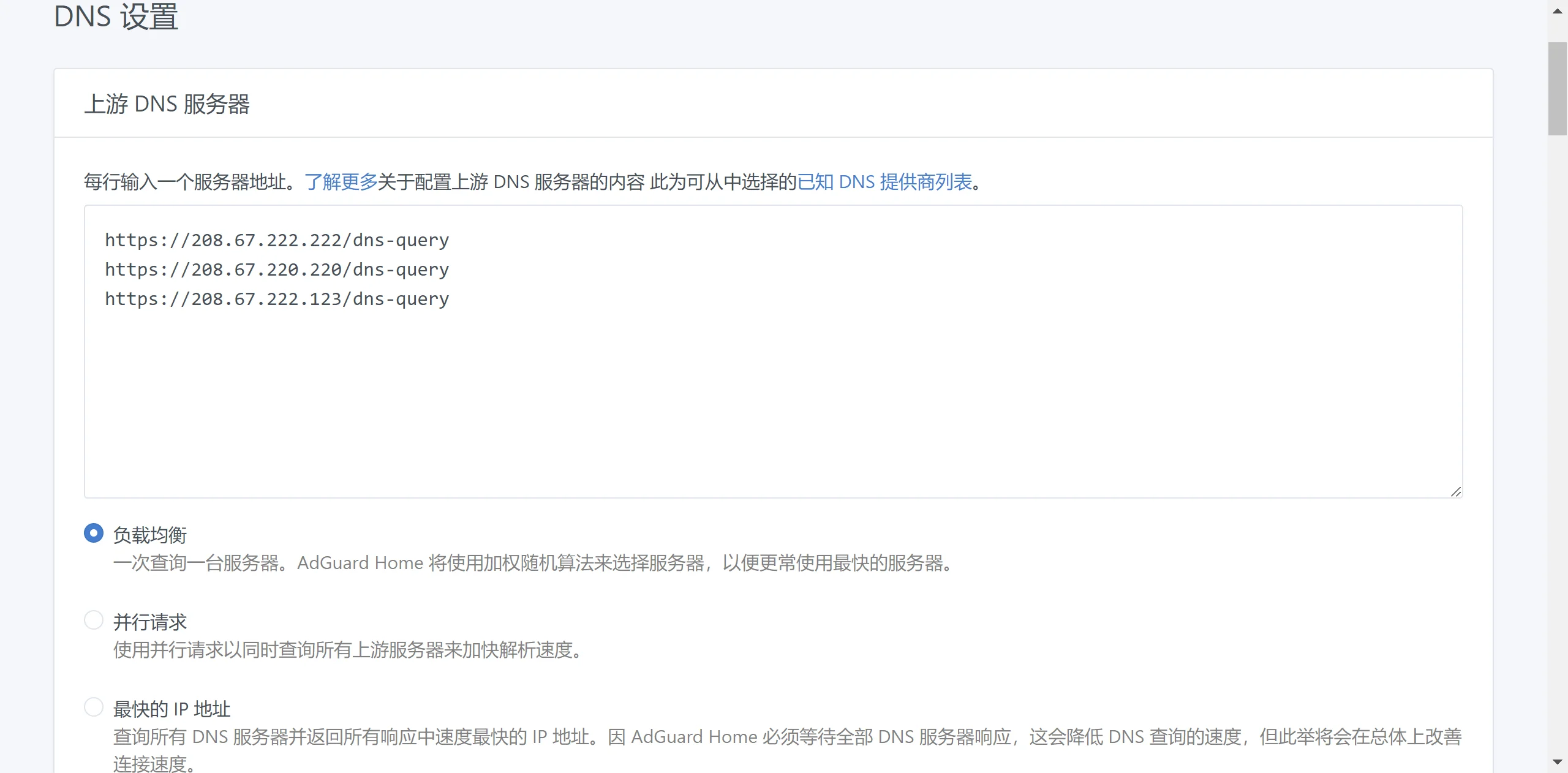1568x773 pixels.
Task: Click the scrollbar down arrow
Action: 1557,762
